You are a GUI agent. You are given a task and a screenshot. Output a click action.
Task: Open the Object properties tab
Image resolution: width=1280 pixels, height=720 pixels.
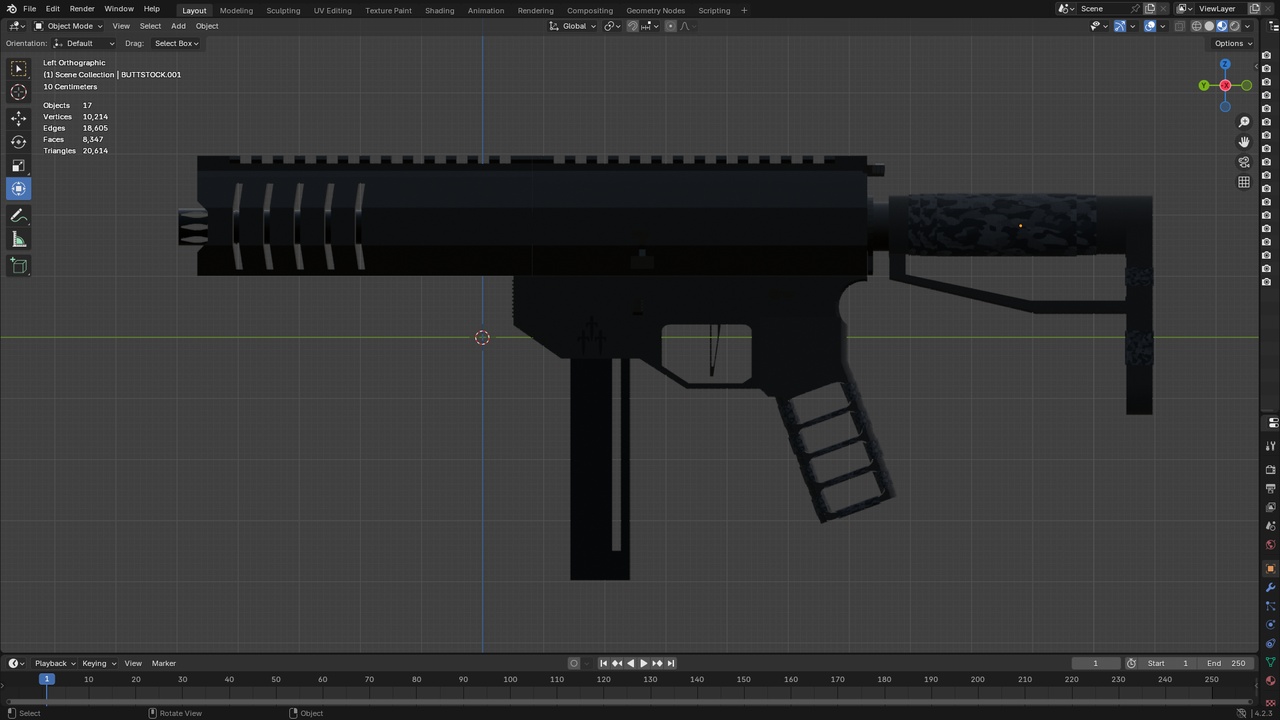coord(1271,569)
